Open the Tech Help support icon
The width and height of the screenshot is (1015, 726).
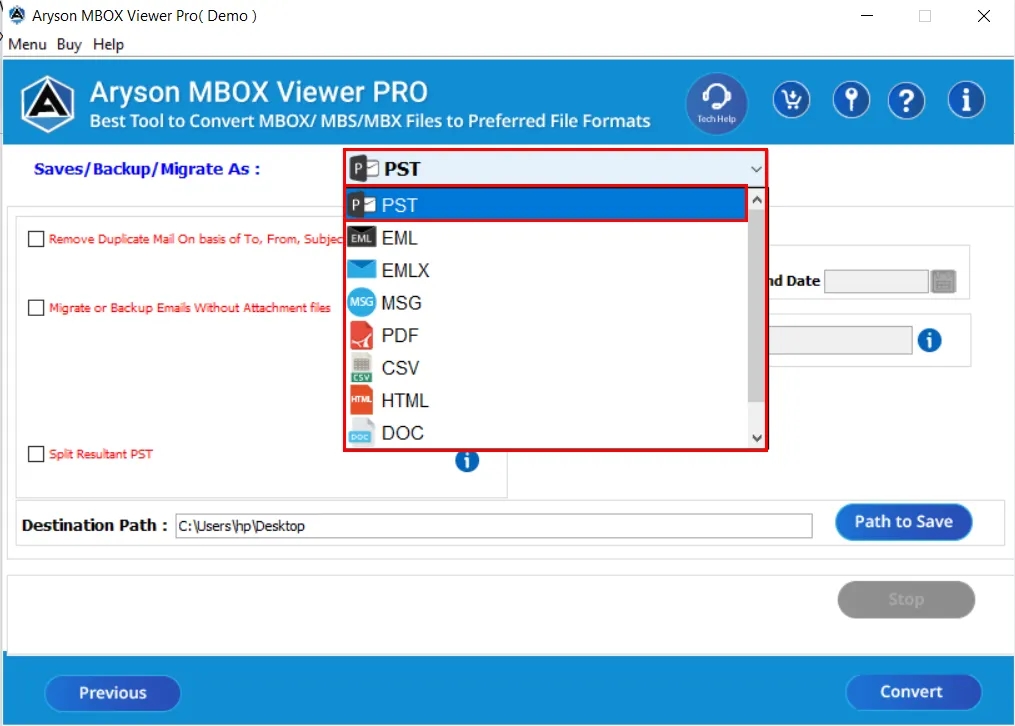click(716, 103)
